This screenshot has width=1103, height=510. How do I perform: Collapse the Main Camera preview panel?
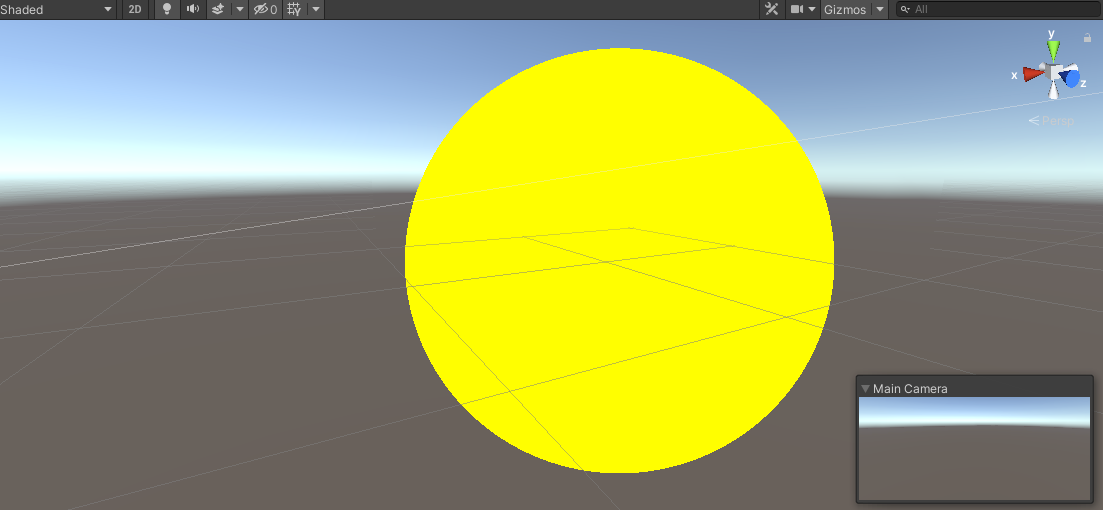(x=865, y=388)
